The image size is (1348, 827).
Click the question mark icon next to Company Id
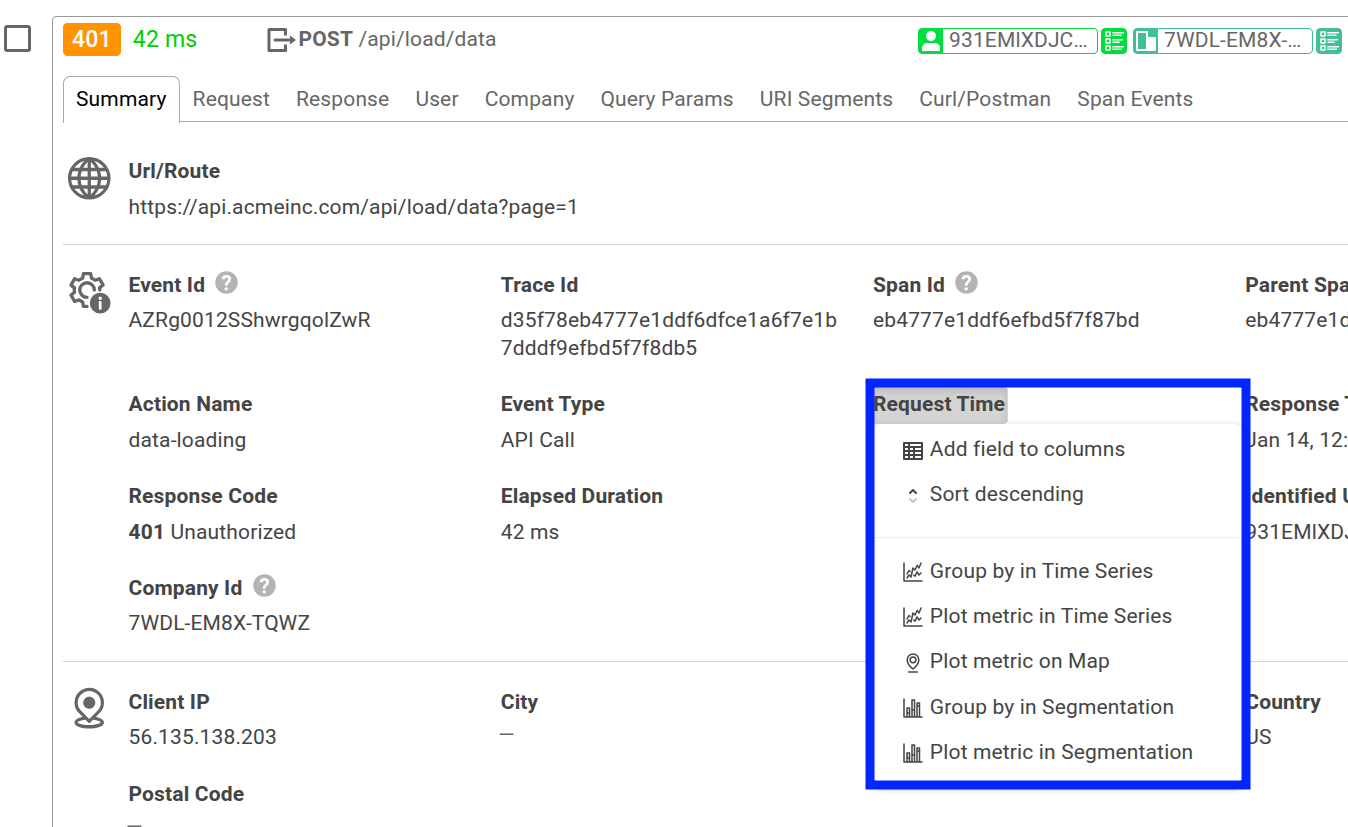click(x=264, y=586)
